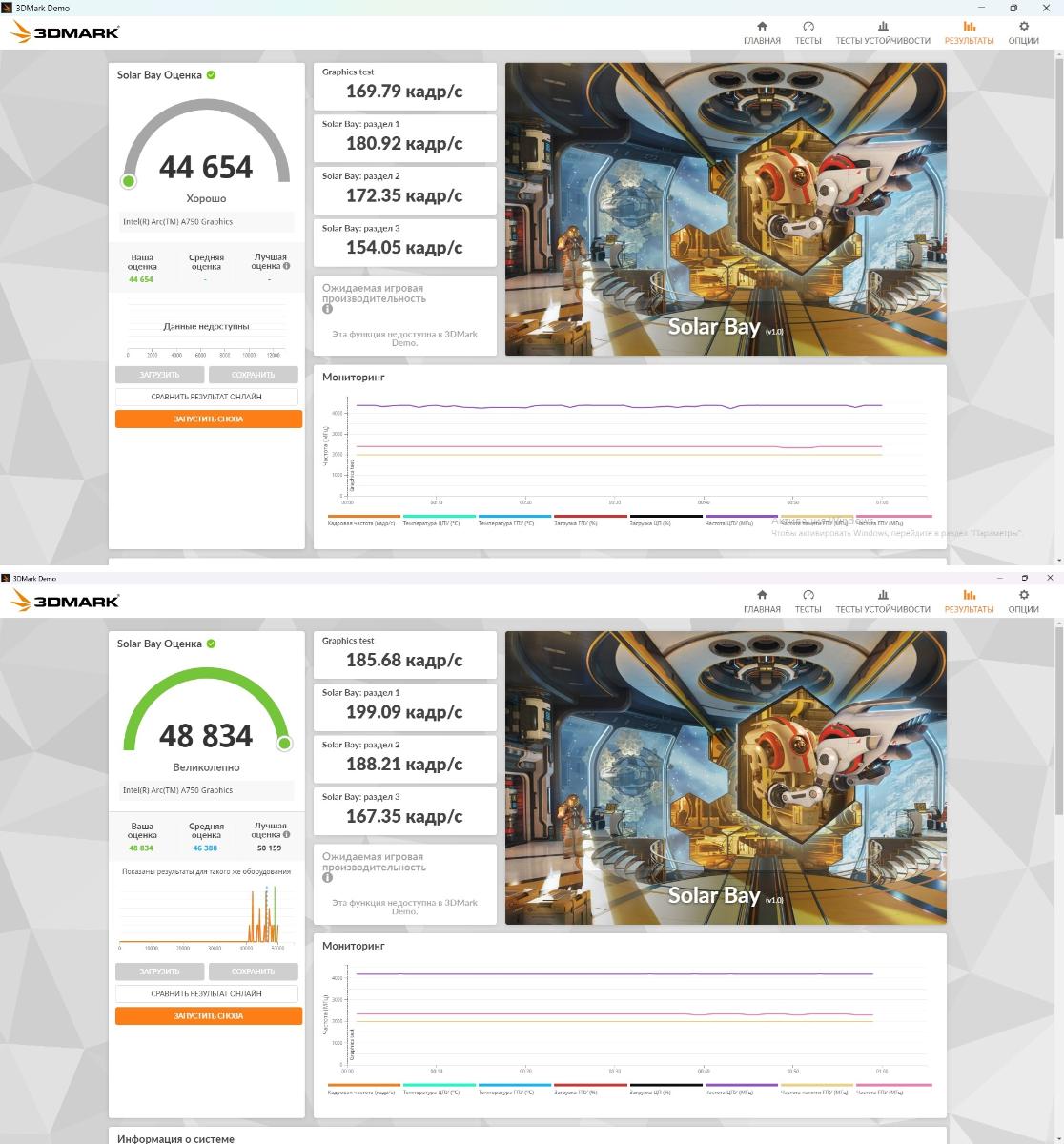
Task: Click info icon near Лучшая оценка 50 159
Action: (286, 834)
